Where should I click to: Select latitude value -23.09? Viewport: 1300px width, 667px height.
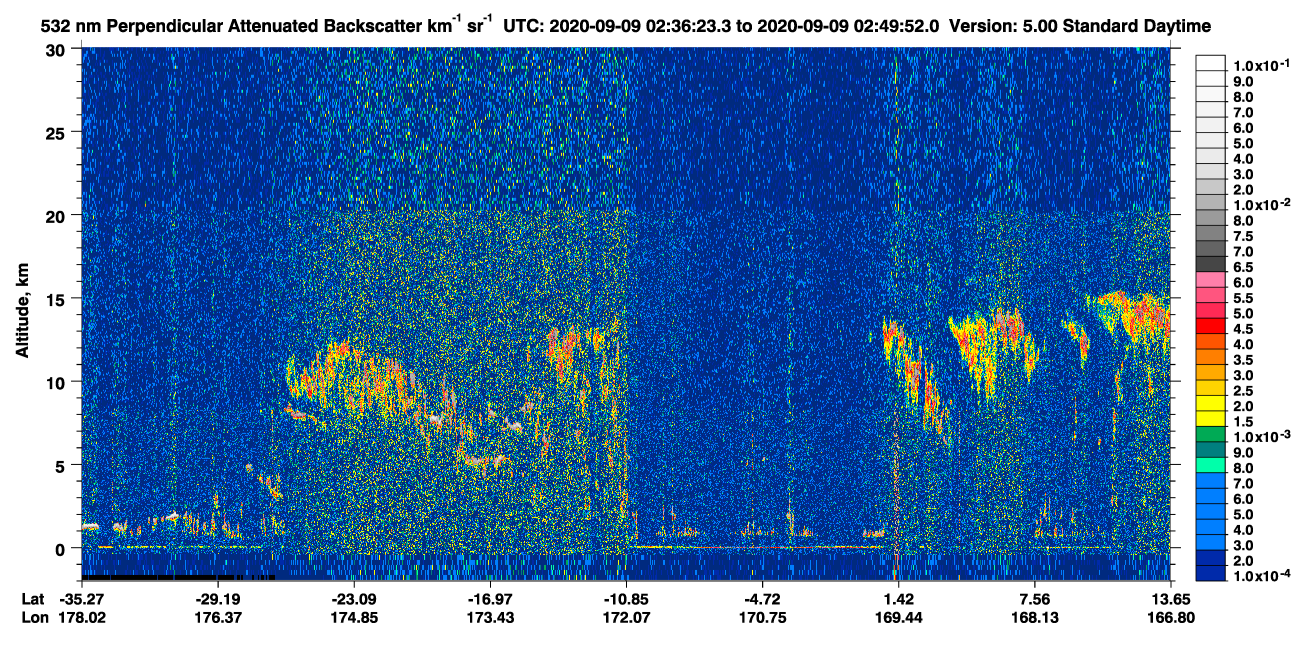coord(355,599)
